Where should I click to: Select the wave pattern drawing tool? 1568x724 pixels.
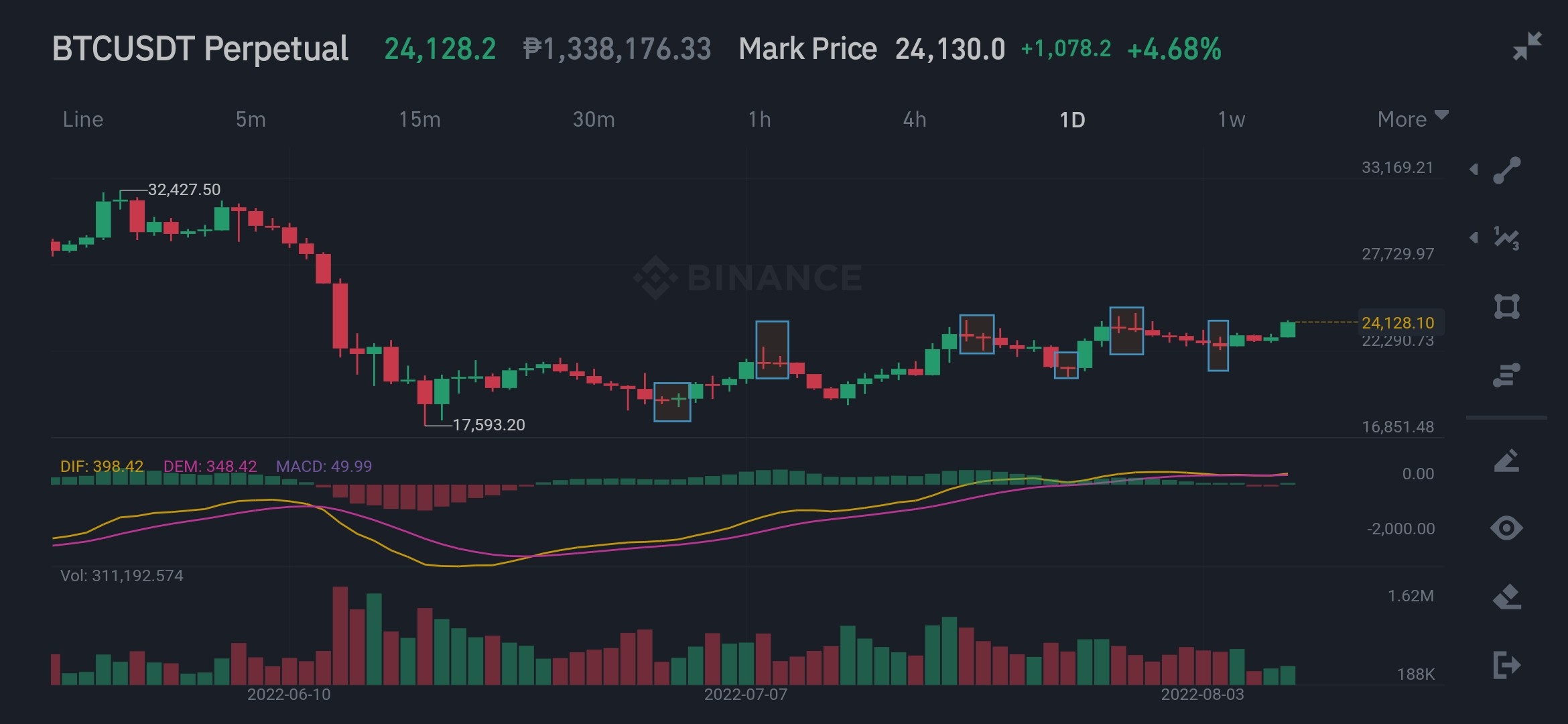(1507, 238)
